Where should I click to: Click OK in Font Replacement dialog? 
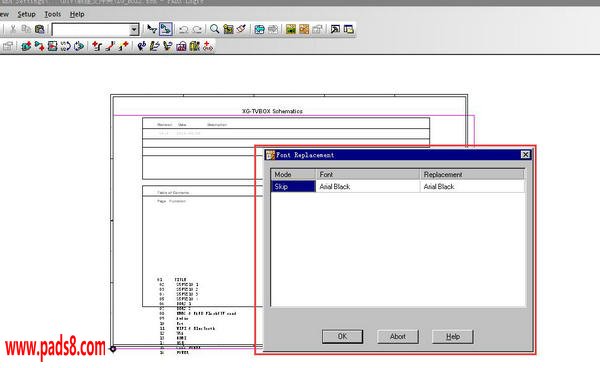(x=342, y=336)
